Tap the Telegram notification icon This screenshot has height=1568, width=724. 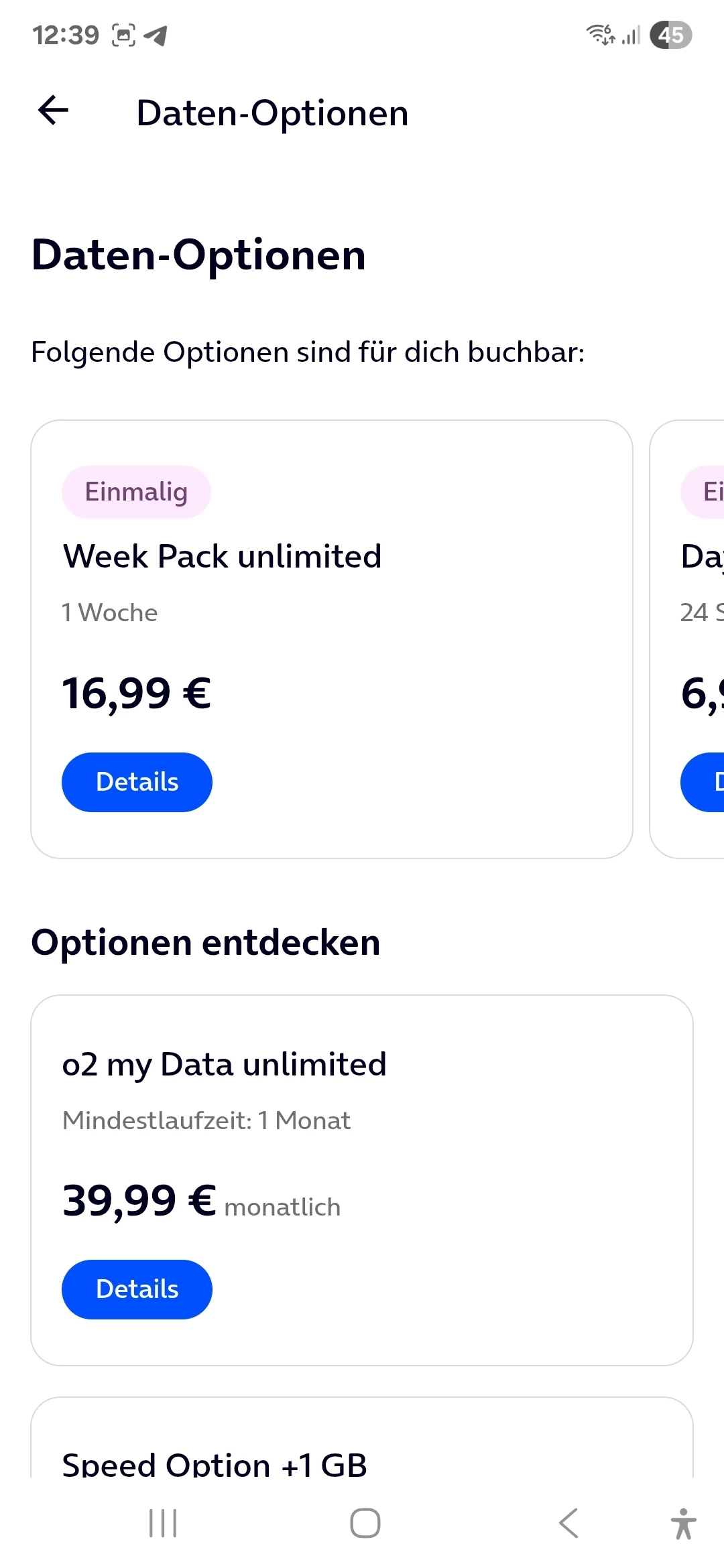pos(156,35)
